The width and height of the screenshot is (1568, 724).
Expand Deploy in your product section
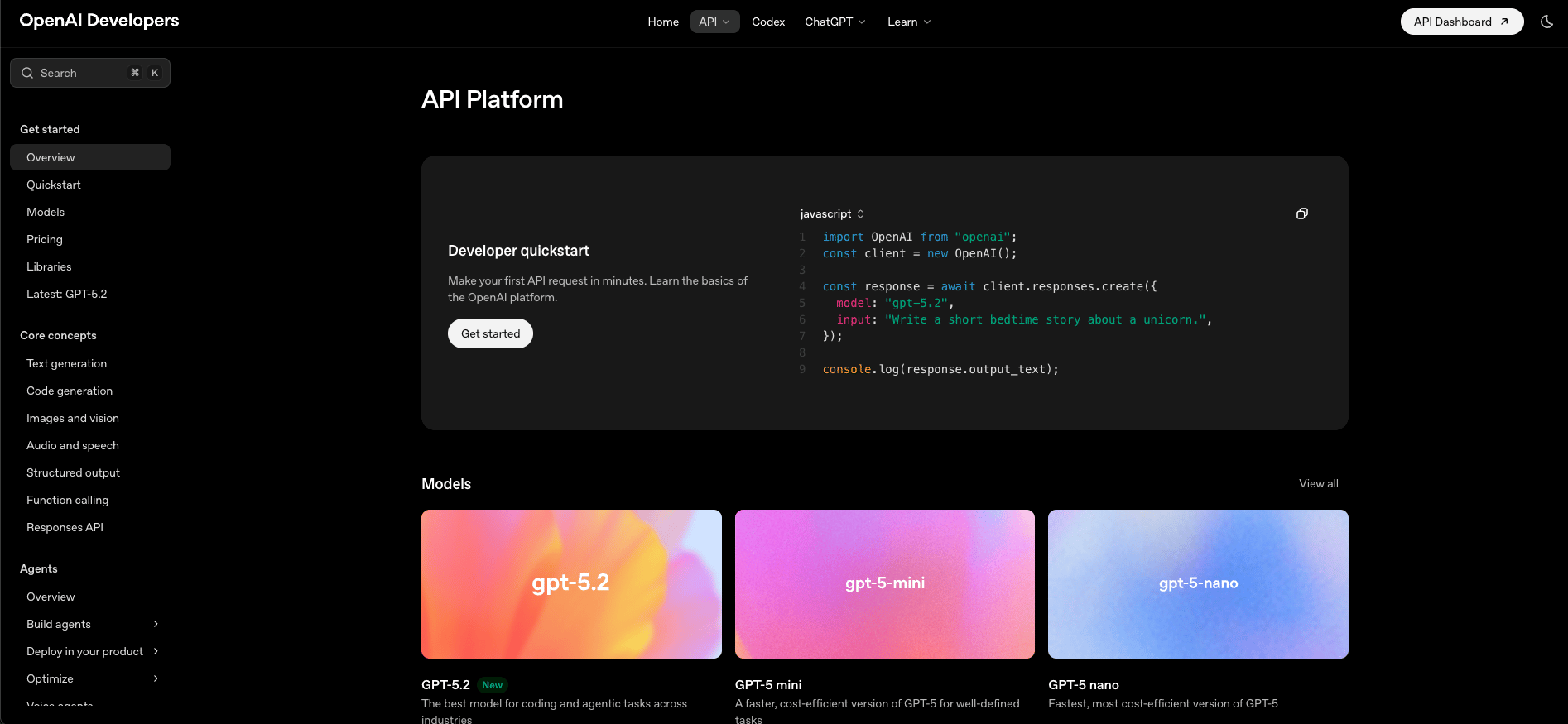90,651
